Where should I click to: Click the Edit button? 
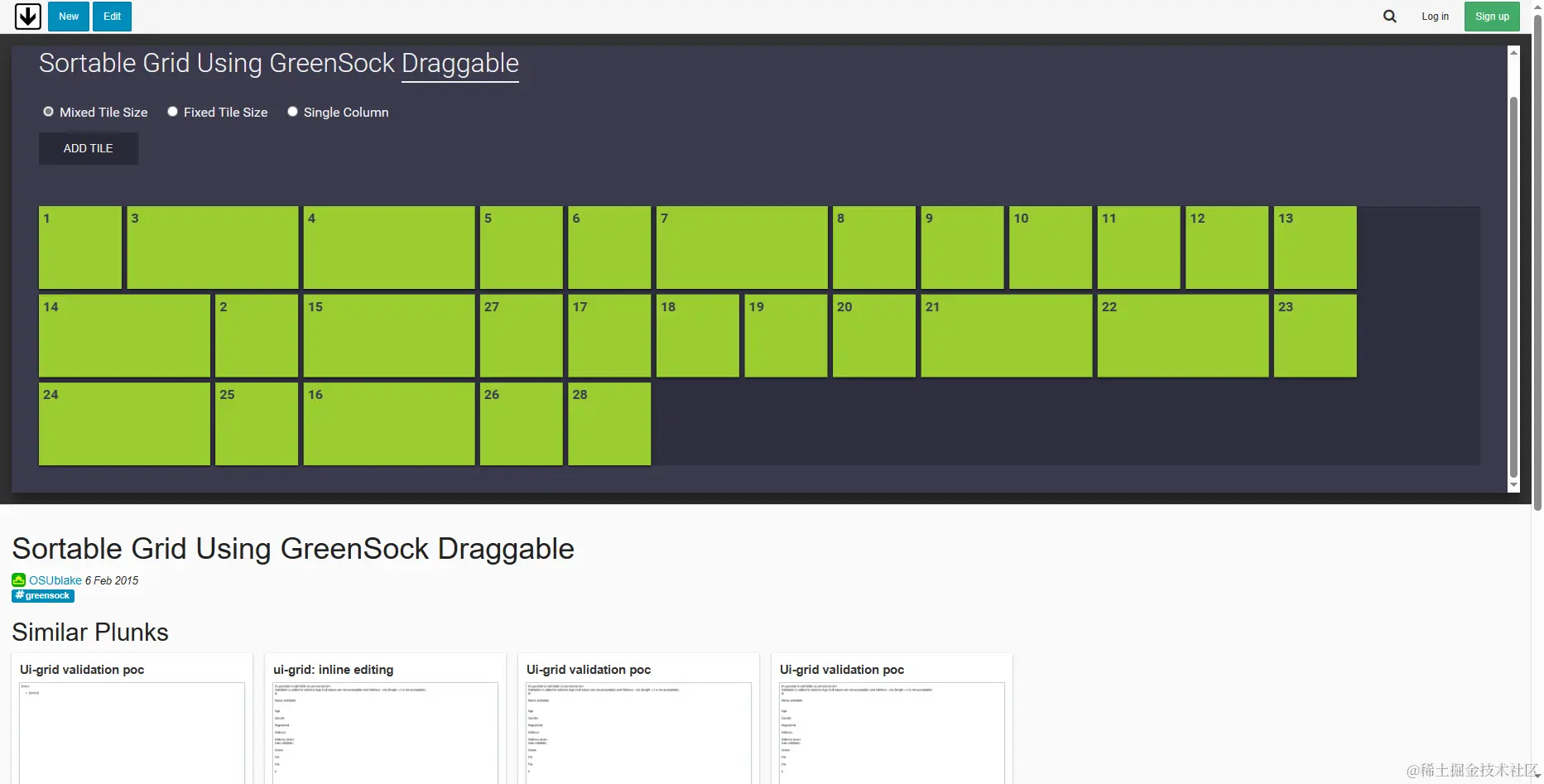pos(113,17)
